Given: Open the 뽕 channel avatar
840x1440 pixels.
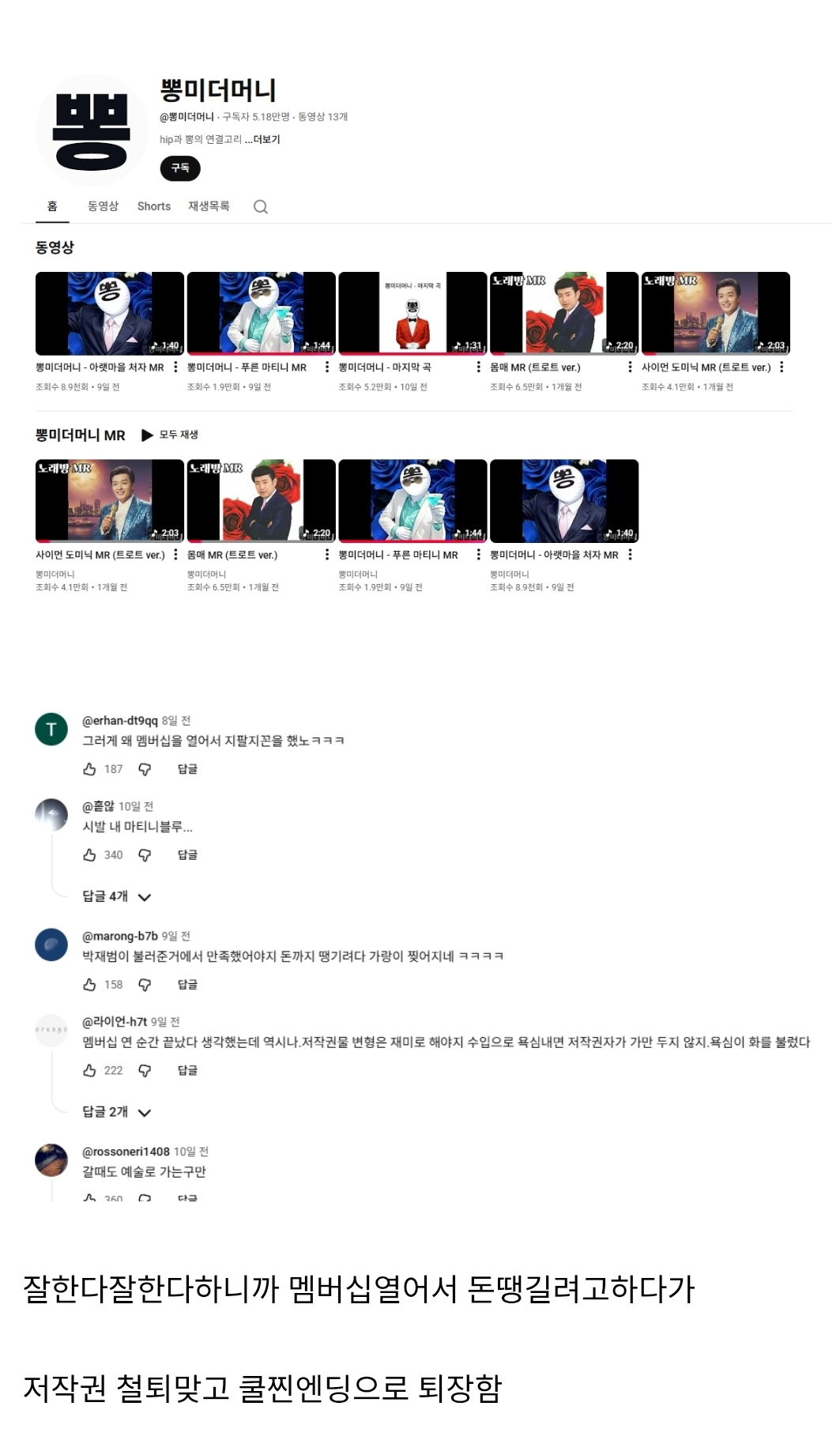Looking at the screenshot, I should [x=92, y=130].
